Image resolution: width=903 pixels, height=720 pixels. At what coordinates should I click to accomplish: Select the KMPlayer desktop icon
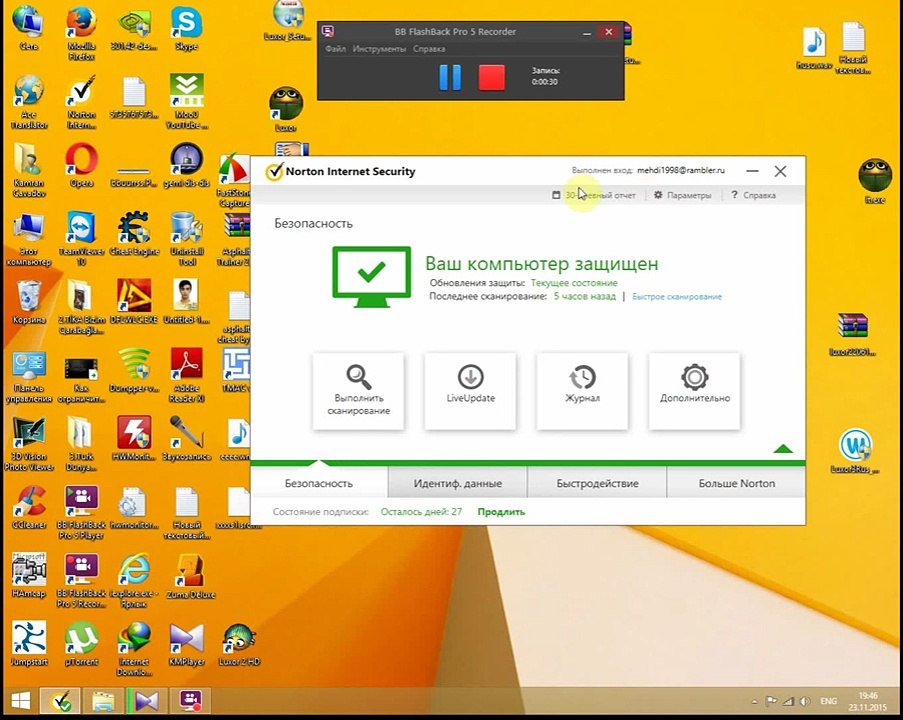point(187,645)
